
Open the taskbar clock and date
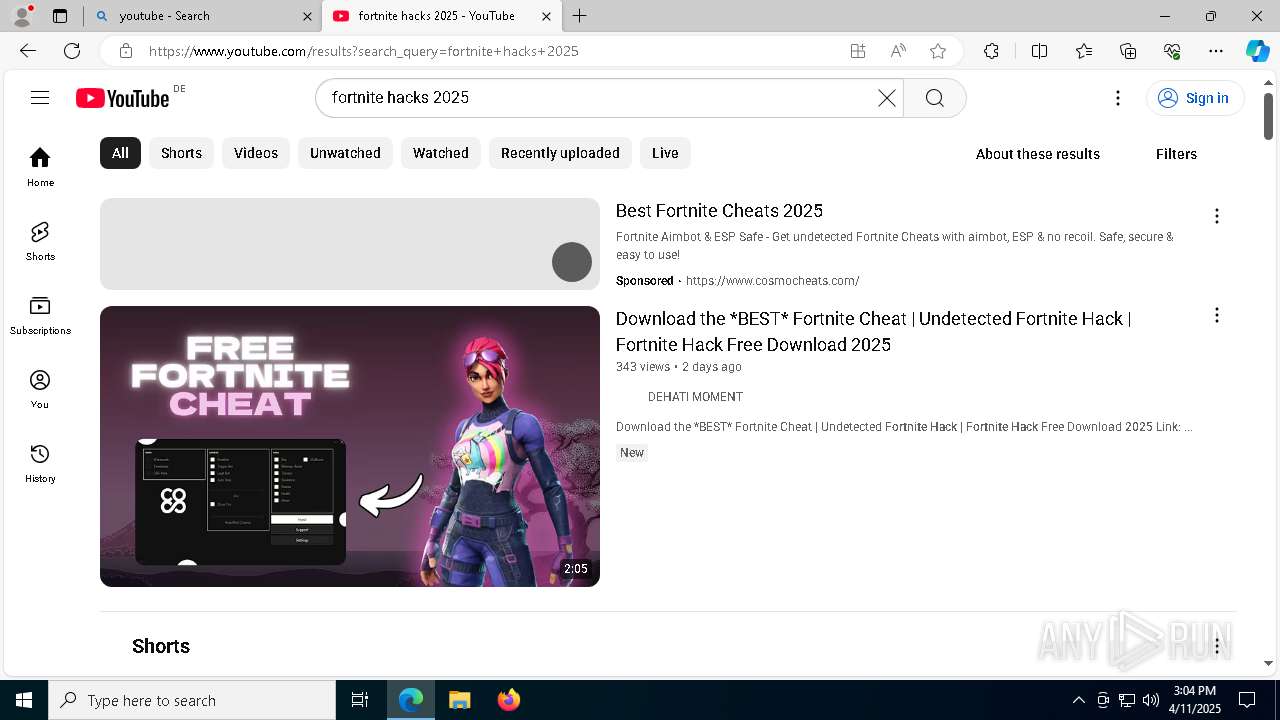pos(1195,700)
